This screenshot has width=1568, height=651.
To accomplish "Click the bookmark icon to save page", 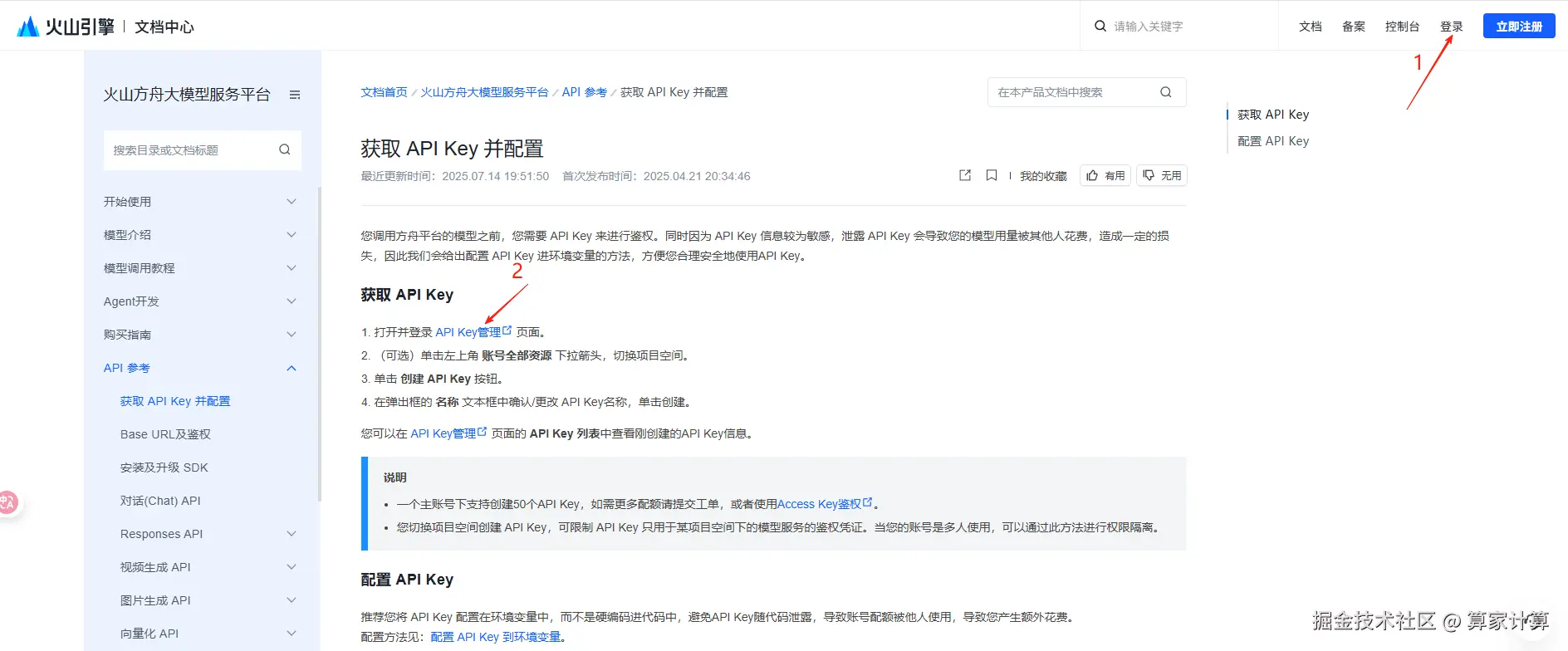I will pyautogui.click(x=992, y=175).
